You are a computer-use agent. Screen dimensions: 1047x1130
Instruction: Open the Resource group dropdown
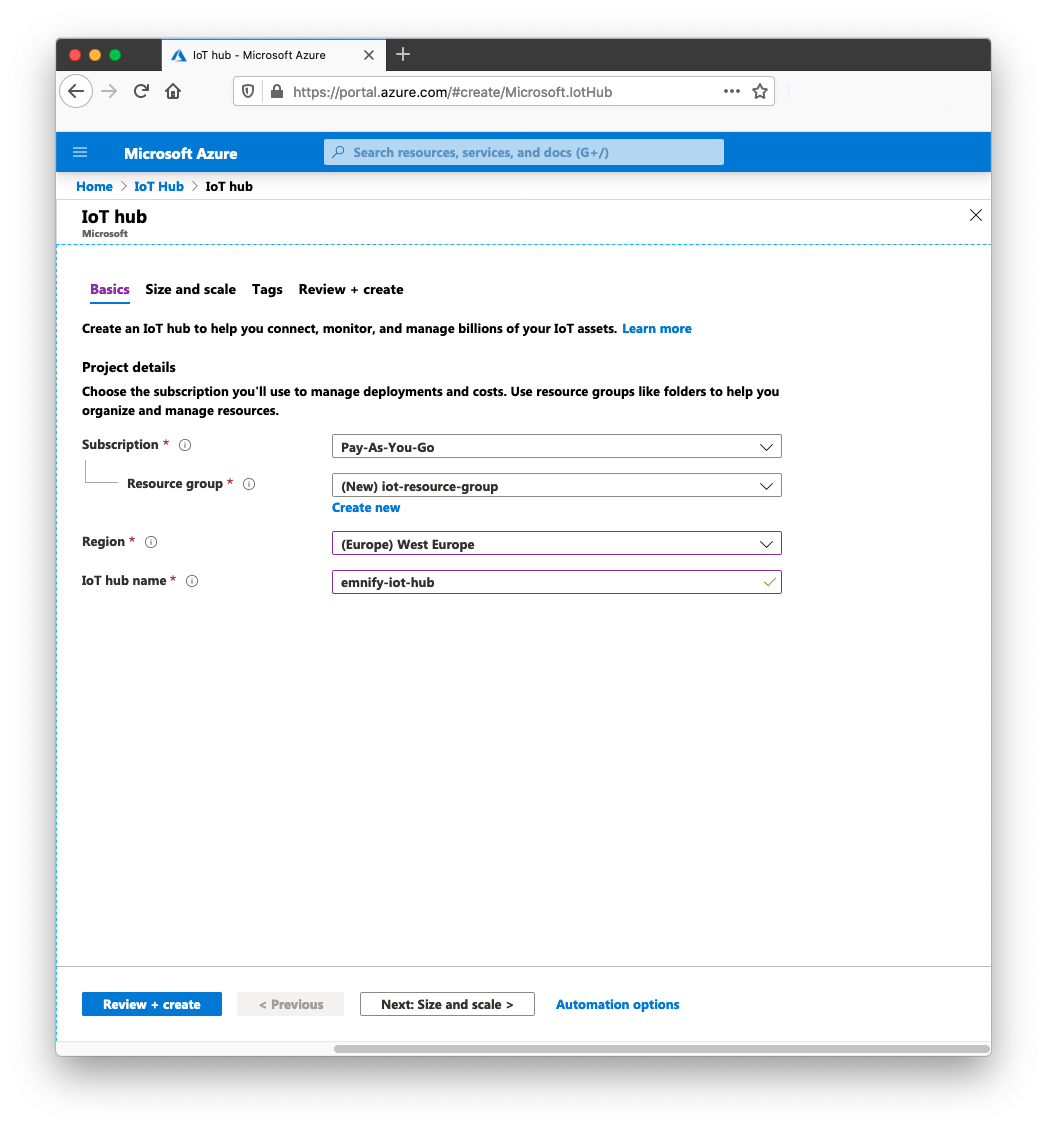point(556,486)
